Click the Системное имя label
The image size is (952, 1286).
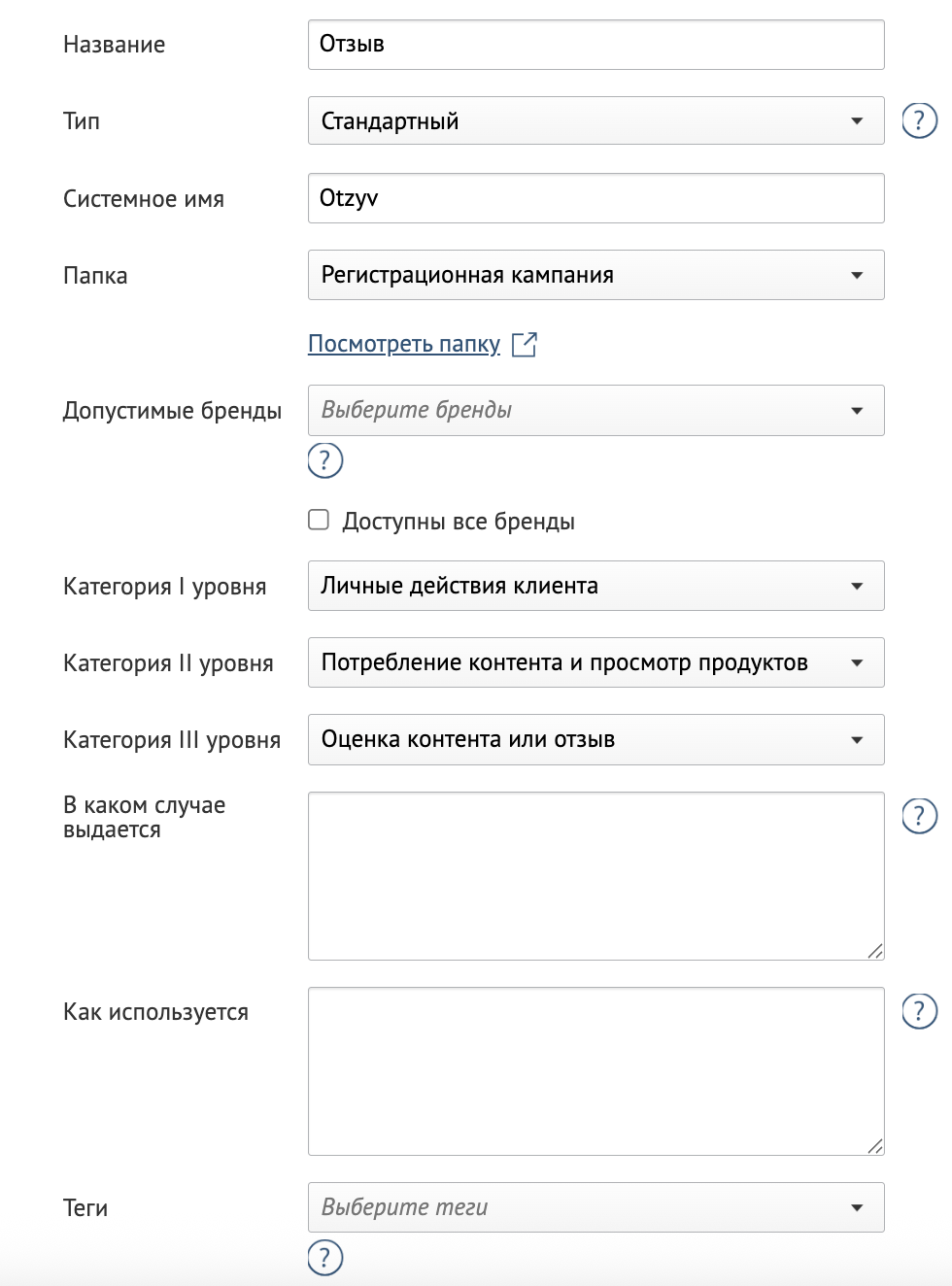point(144,199)
